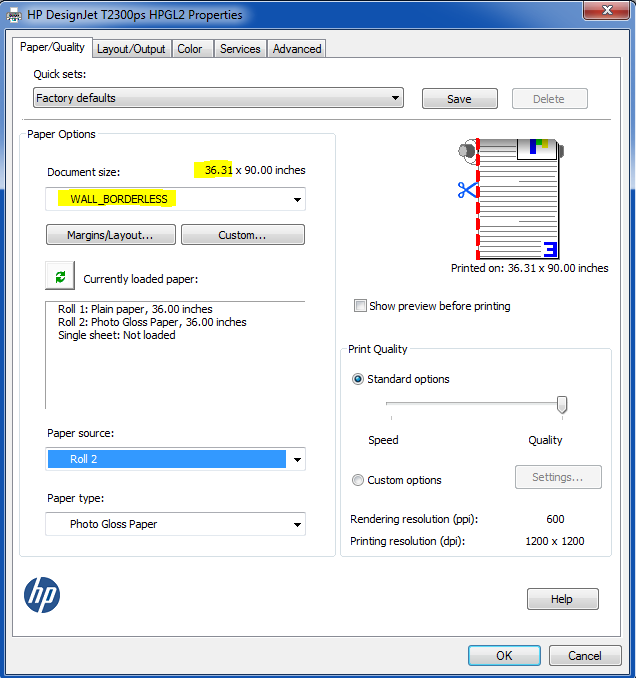This screenshot has width=636, height=678.
Task: Select Standard options radio button
Action: point(358,379)
